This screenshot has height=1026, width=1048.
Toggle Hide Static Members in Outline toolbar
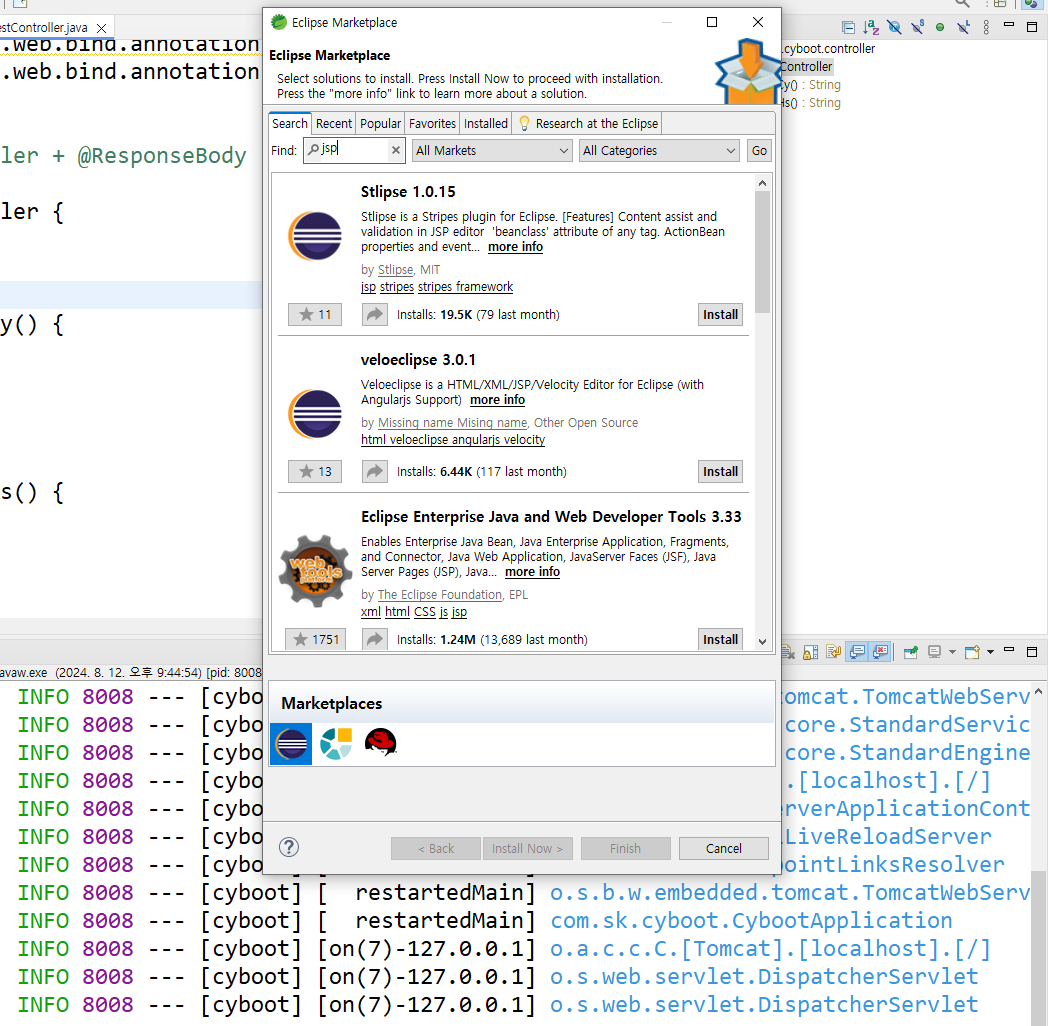pyautogui.click(x=918, y=27)
